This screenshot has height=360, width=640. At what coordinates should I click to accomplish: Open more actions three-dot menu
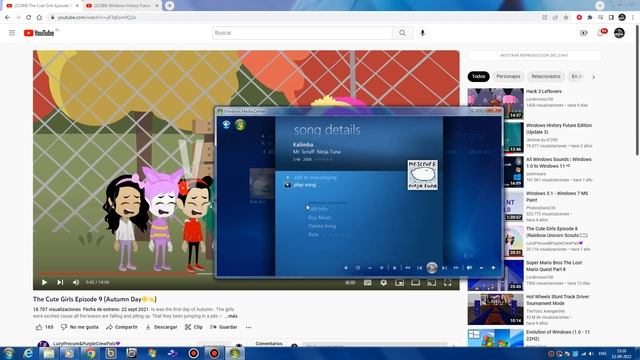pos(249,327)
